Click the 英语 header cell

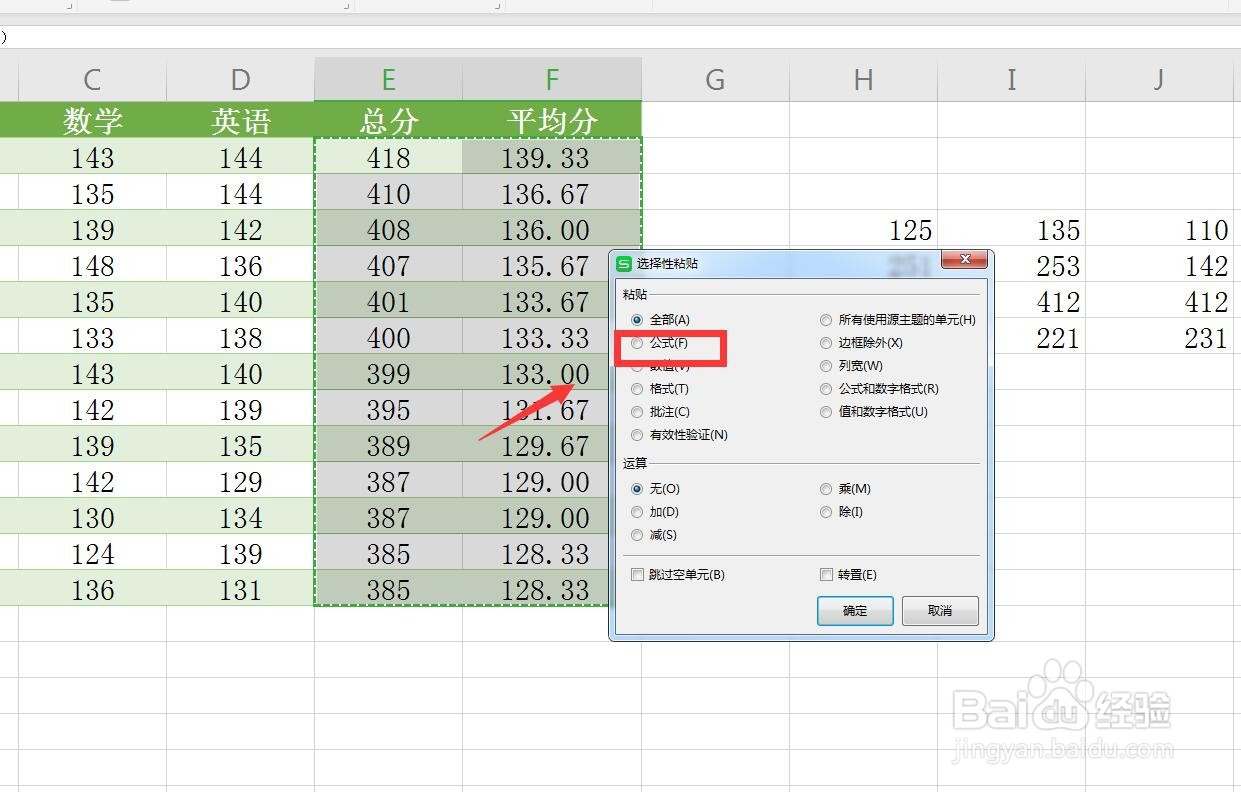[x=240, y=121]
